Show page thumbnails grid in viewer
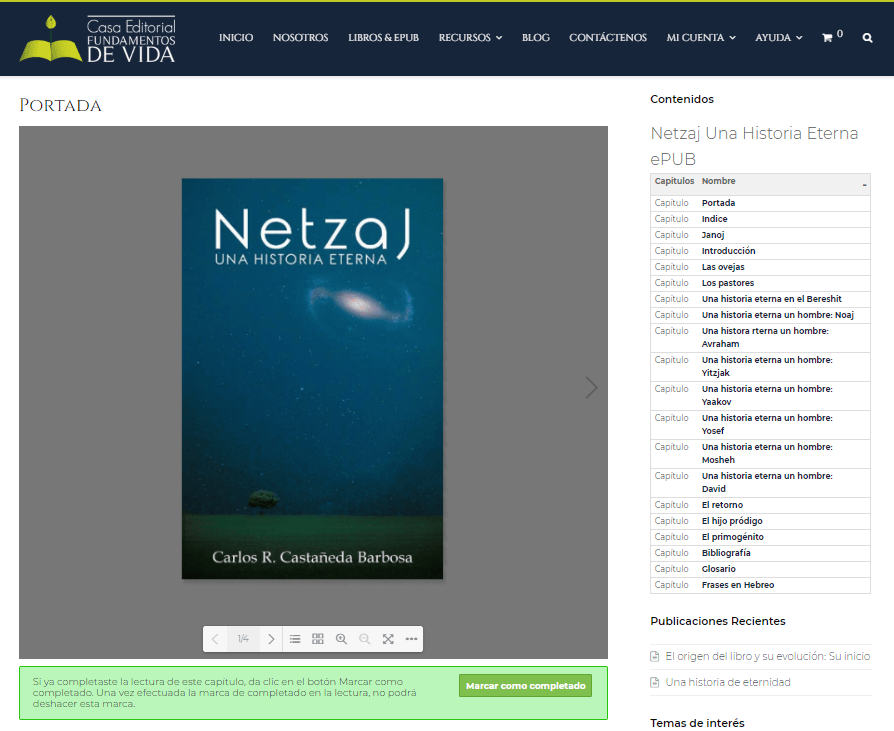Viewport: 894px width, 731px height. pos(318,639)
